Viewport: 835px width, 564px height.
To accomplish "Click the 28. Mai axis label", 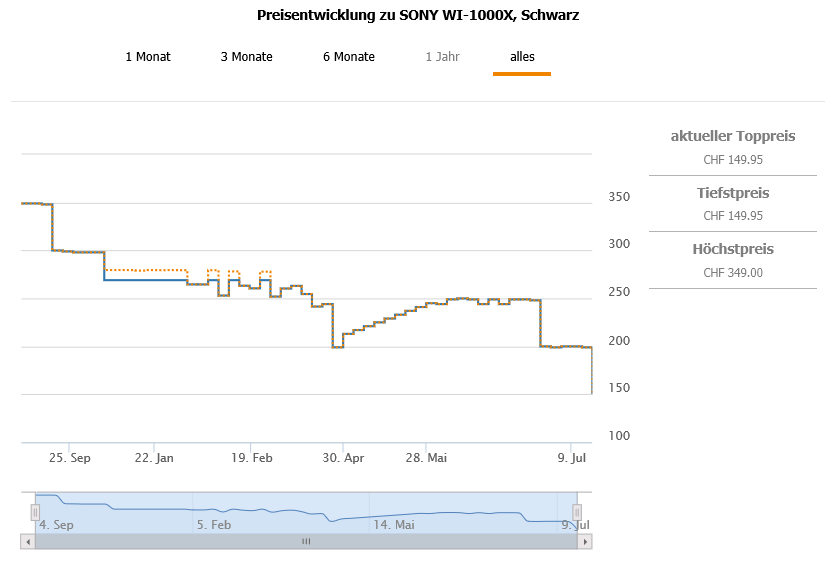I will pyautogui.click(x=426, y=458).
